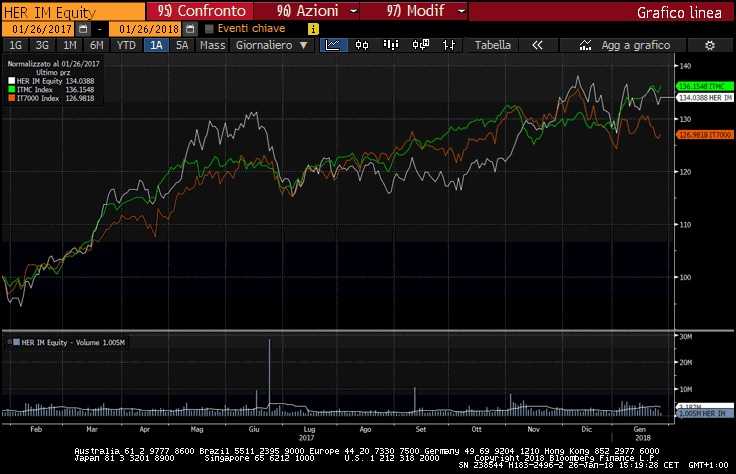Select the 1M time range
This screenshot has width=736, height=474.
pyautogui.click(x=69, y=45)
